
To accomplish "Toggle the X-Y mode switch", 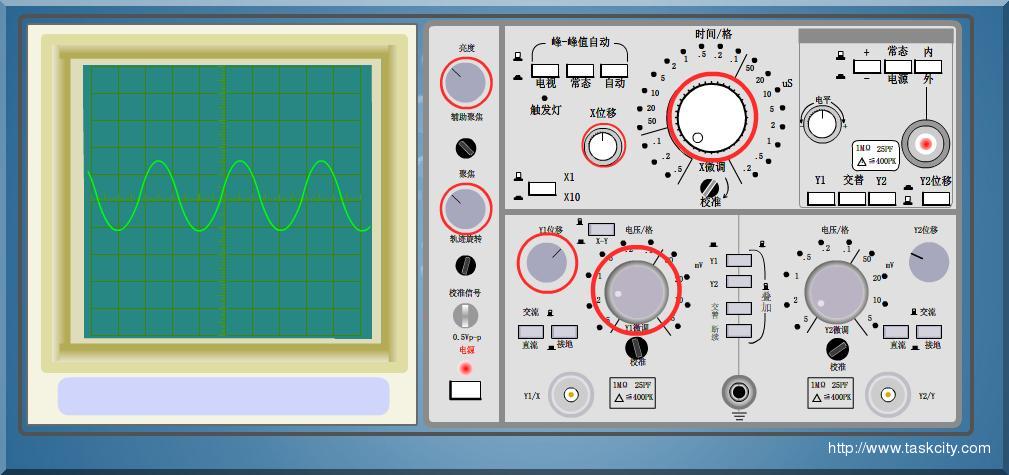I will click(x=601, y=229).
